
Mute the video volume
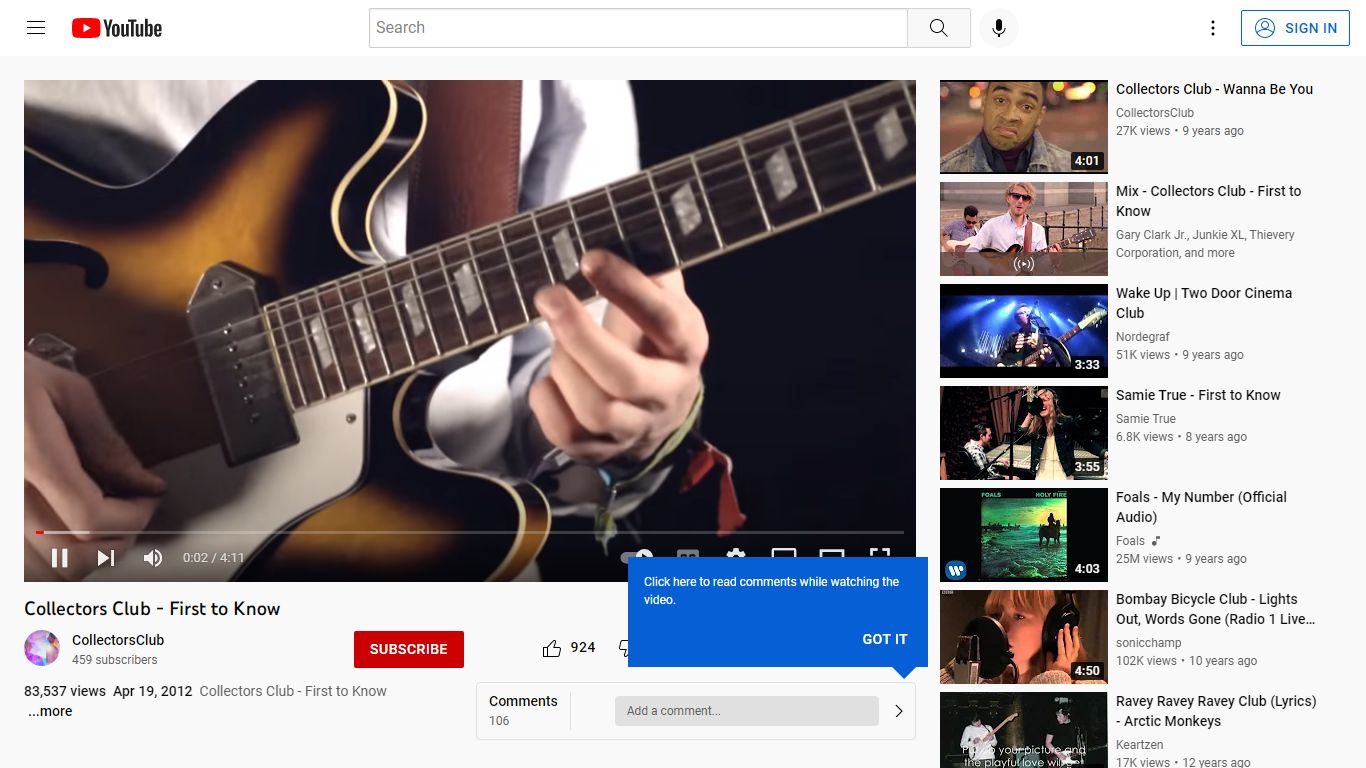coord(153,558)
